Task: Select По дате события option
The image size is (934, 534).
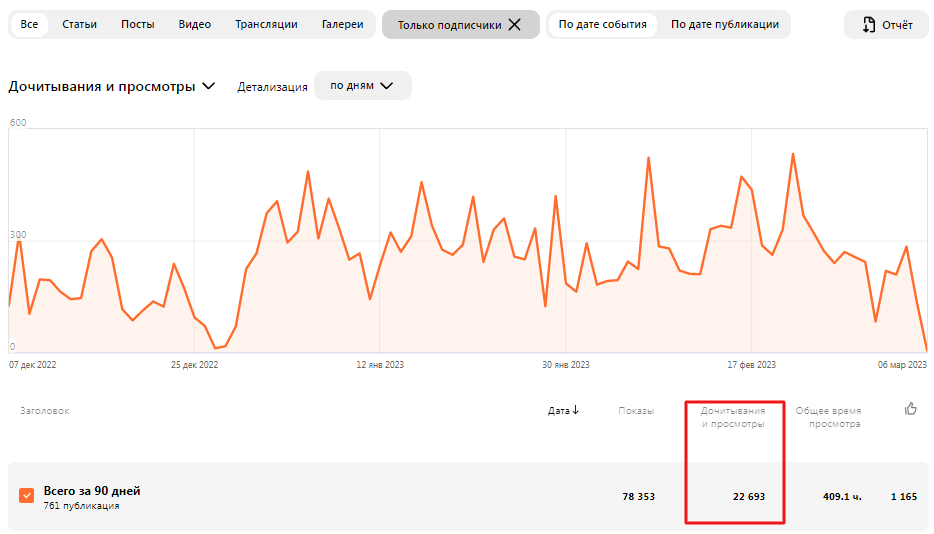Action: [602, 24]
